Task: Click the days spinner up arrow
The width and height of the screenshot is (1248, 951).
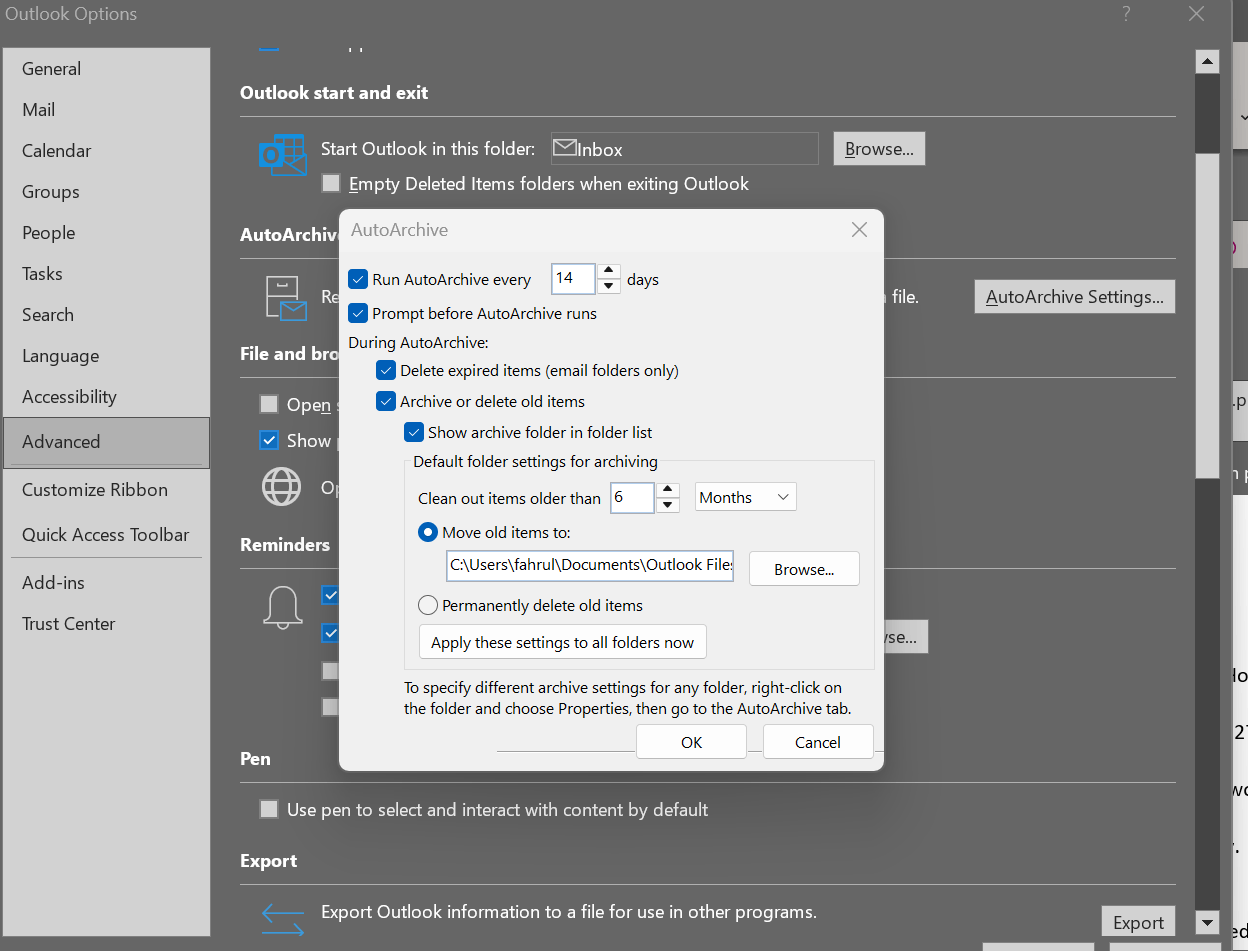Action: [609, 272]
